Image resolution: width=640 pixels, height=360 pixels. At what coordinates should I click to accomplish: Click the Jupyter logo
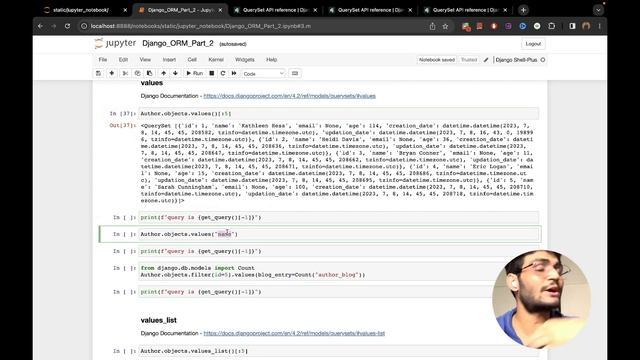115,43
